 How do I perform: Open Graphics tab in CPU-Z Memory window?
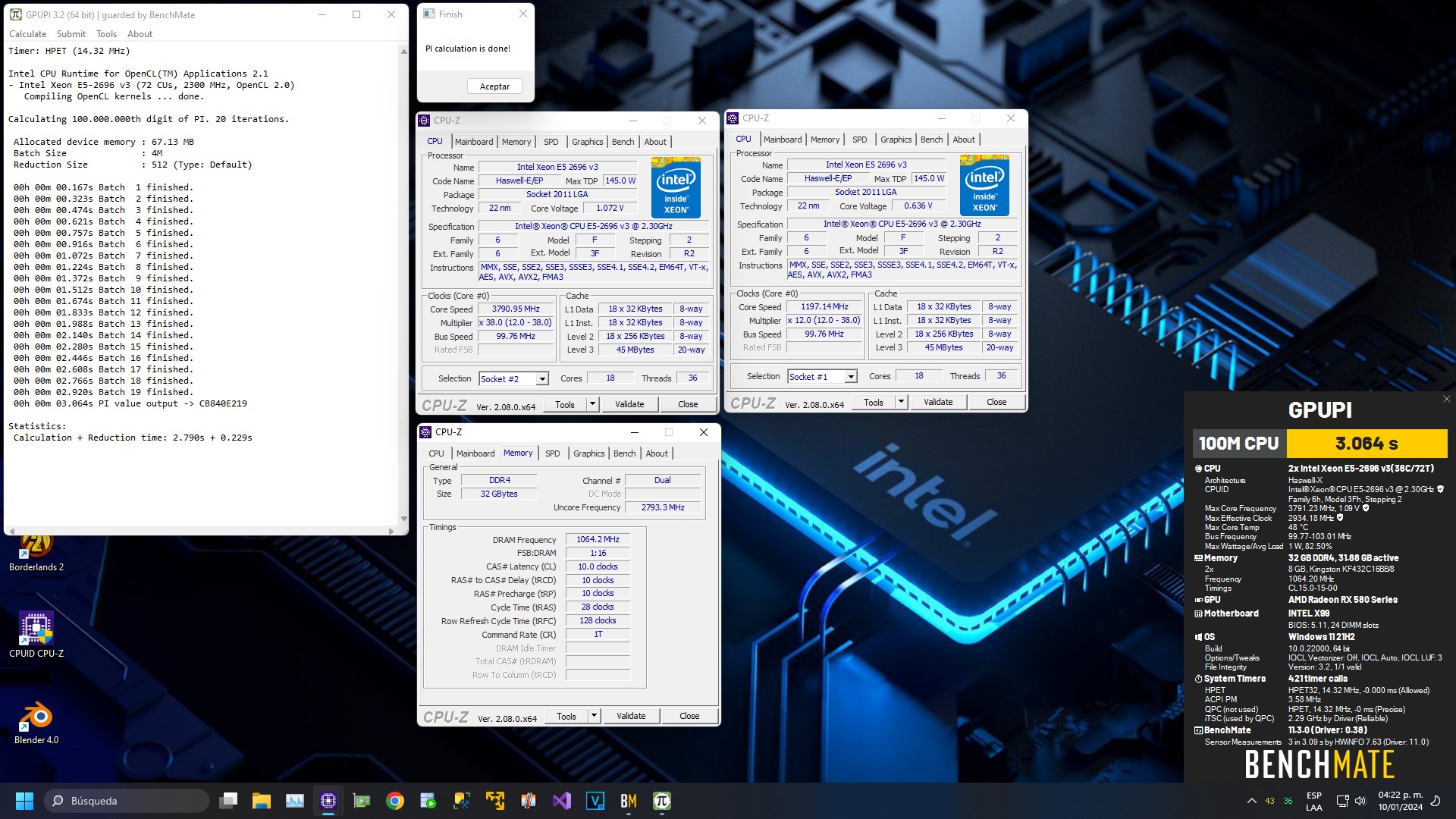(x=588, y=453)
